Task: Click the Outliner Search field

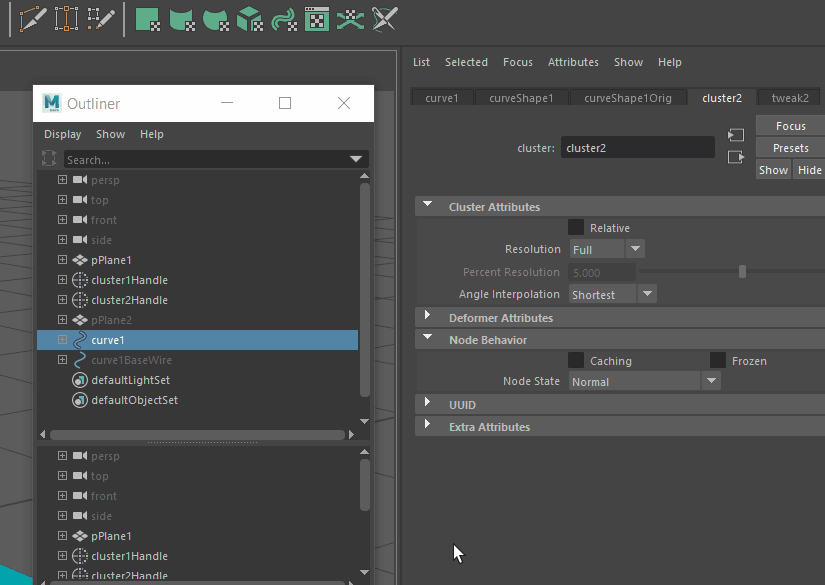Action: tap(216, 159)
